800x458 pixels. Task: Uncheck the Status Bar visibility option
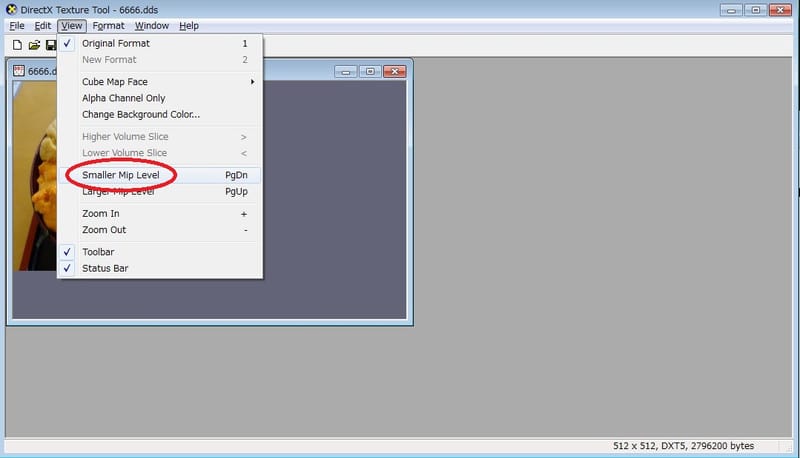(105, 268)
